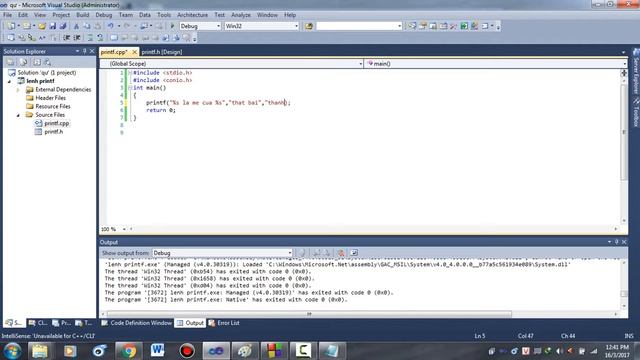Viewport: 640px width, 360px height.
Task: Click the Visual Studio taskbar icon
Action: tap(216, 351)
